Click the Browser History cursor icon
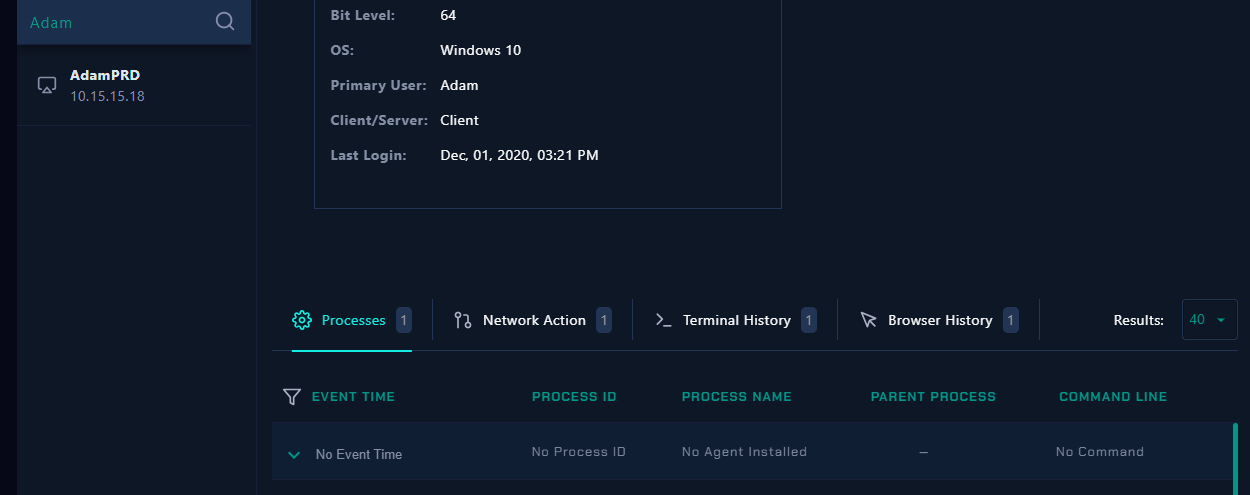This screenshot has height=495, width=1250. click(868, 320)
